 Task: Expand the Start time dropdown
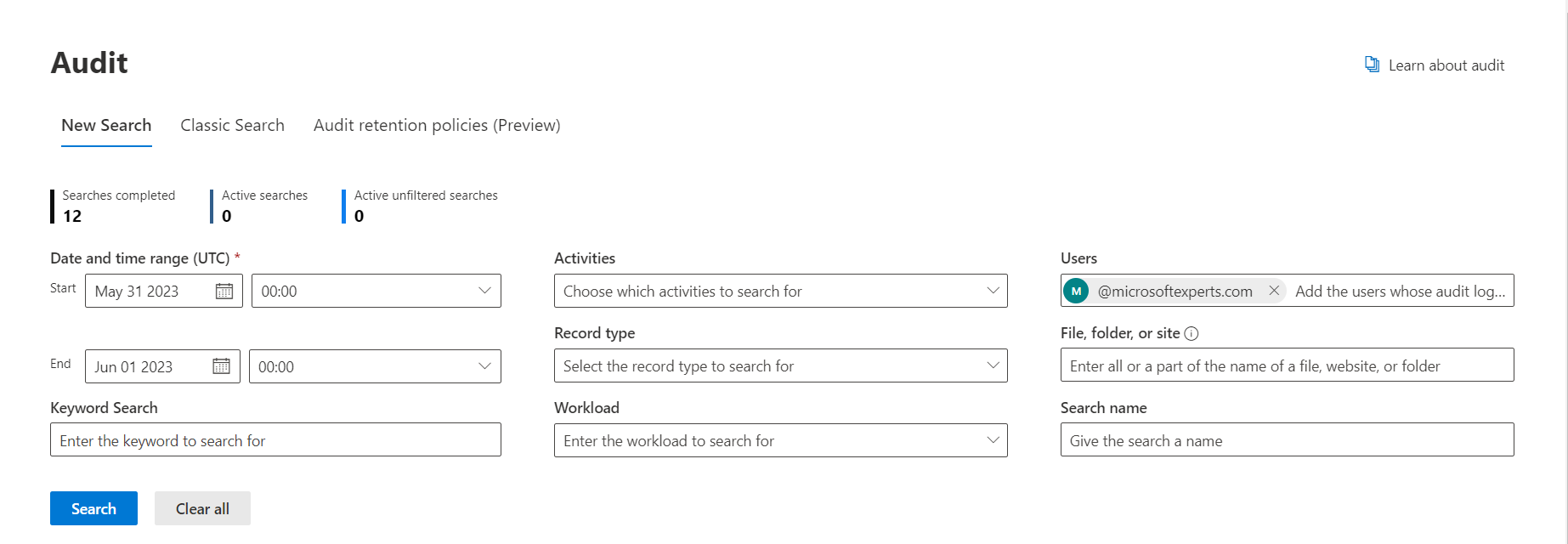coord(376,291)
